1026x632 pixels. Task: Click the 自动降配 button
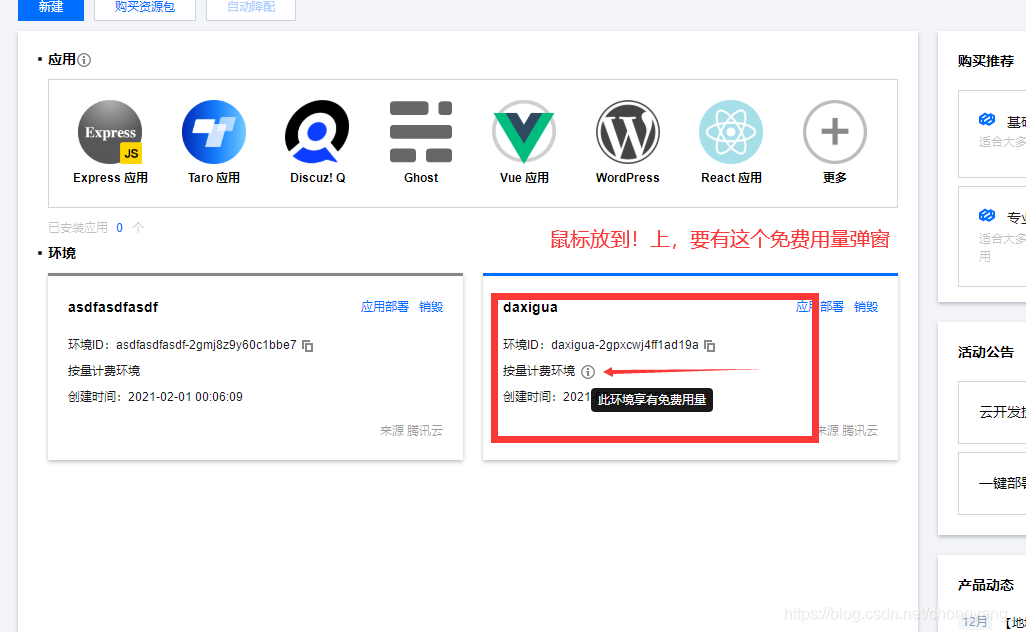click(251, 7)
